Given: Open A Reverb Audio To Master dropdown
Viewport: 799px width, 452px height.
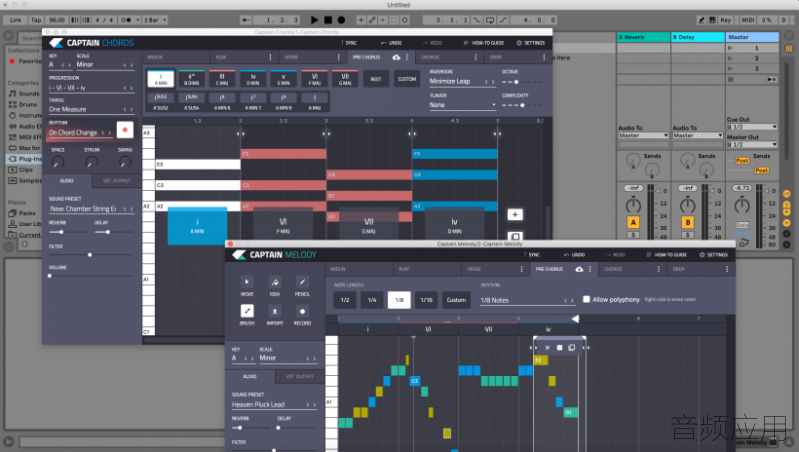Looking at the screenshot, I should tap(643, 136).
